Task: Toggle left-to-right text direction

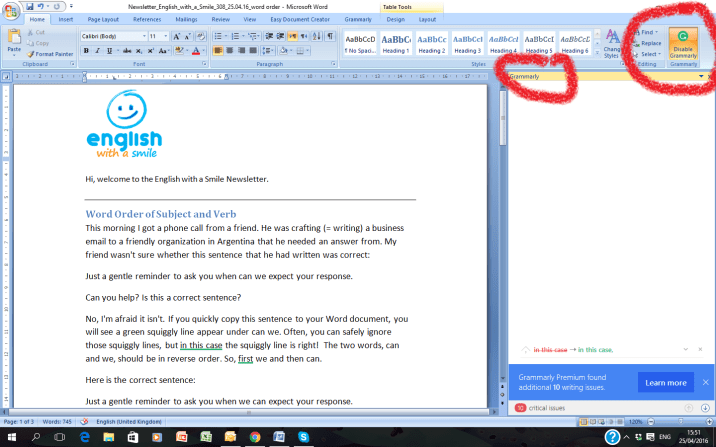Action: tap(292, 36)
